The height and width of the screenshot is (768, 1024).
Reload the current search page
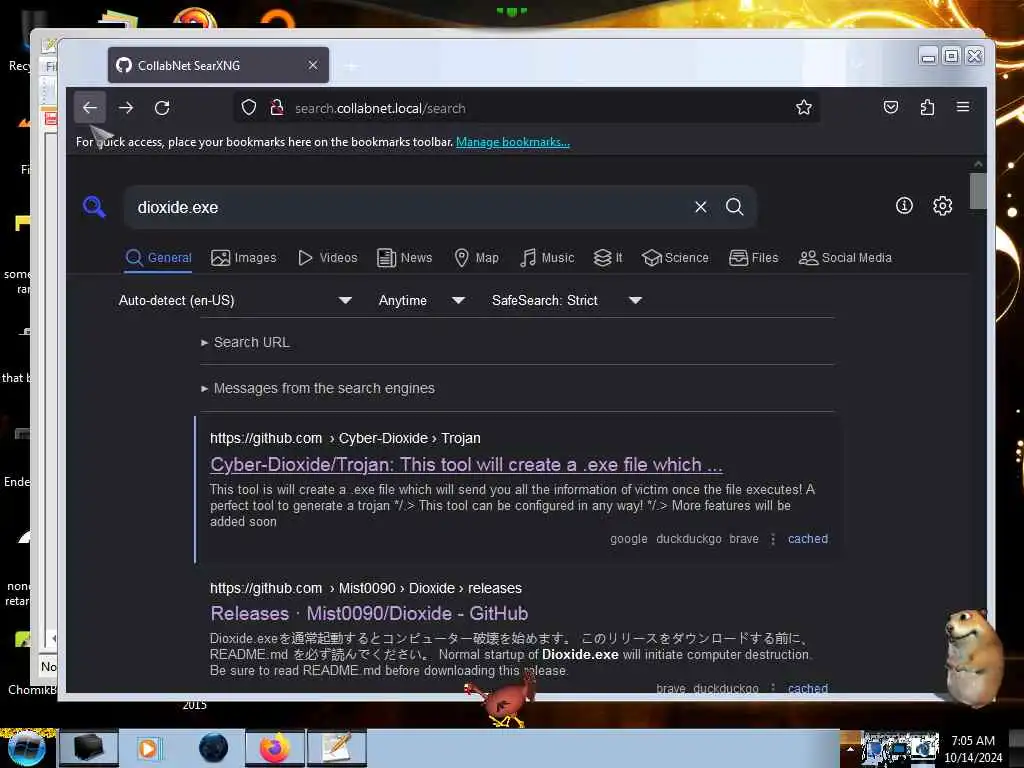[162, 108]
